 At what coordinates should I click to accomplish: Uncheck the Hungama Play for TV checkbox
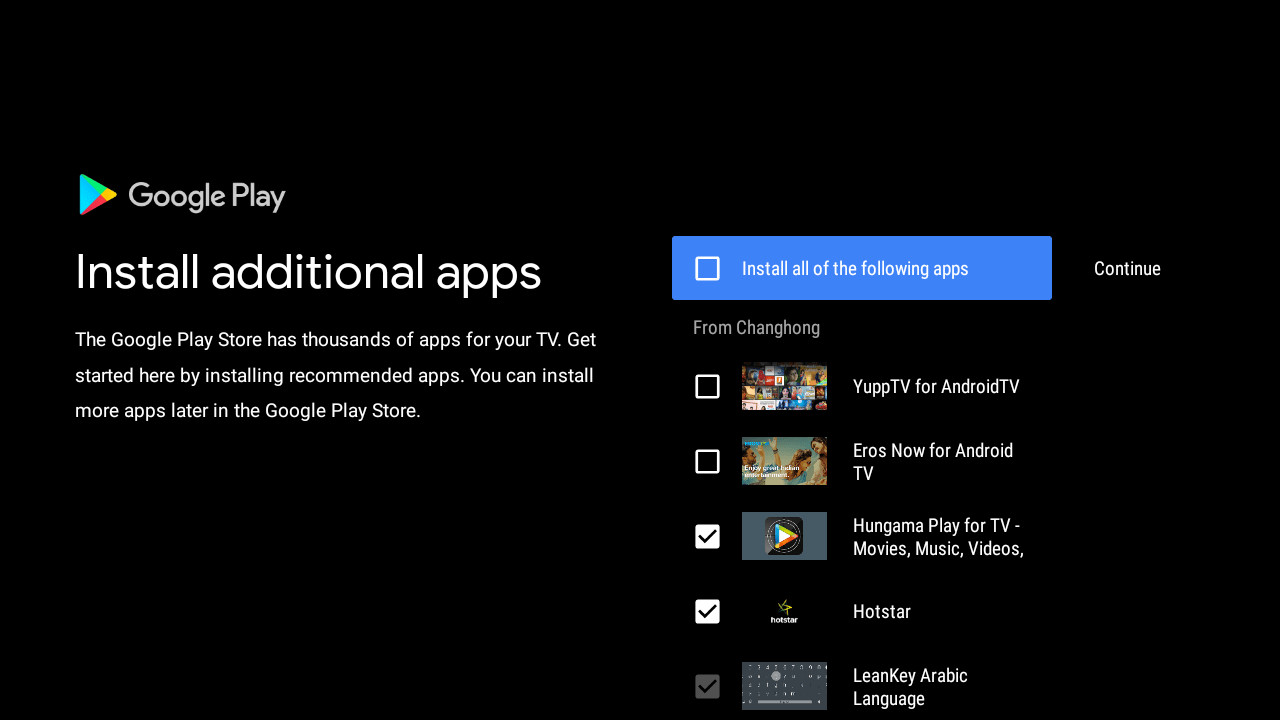(x=707, y=536)
